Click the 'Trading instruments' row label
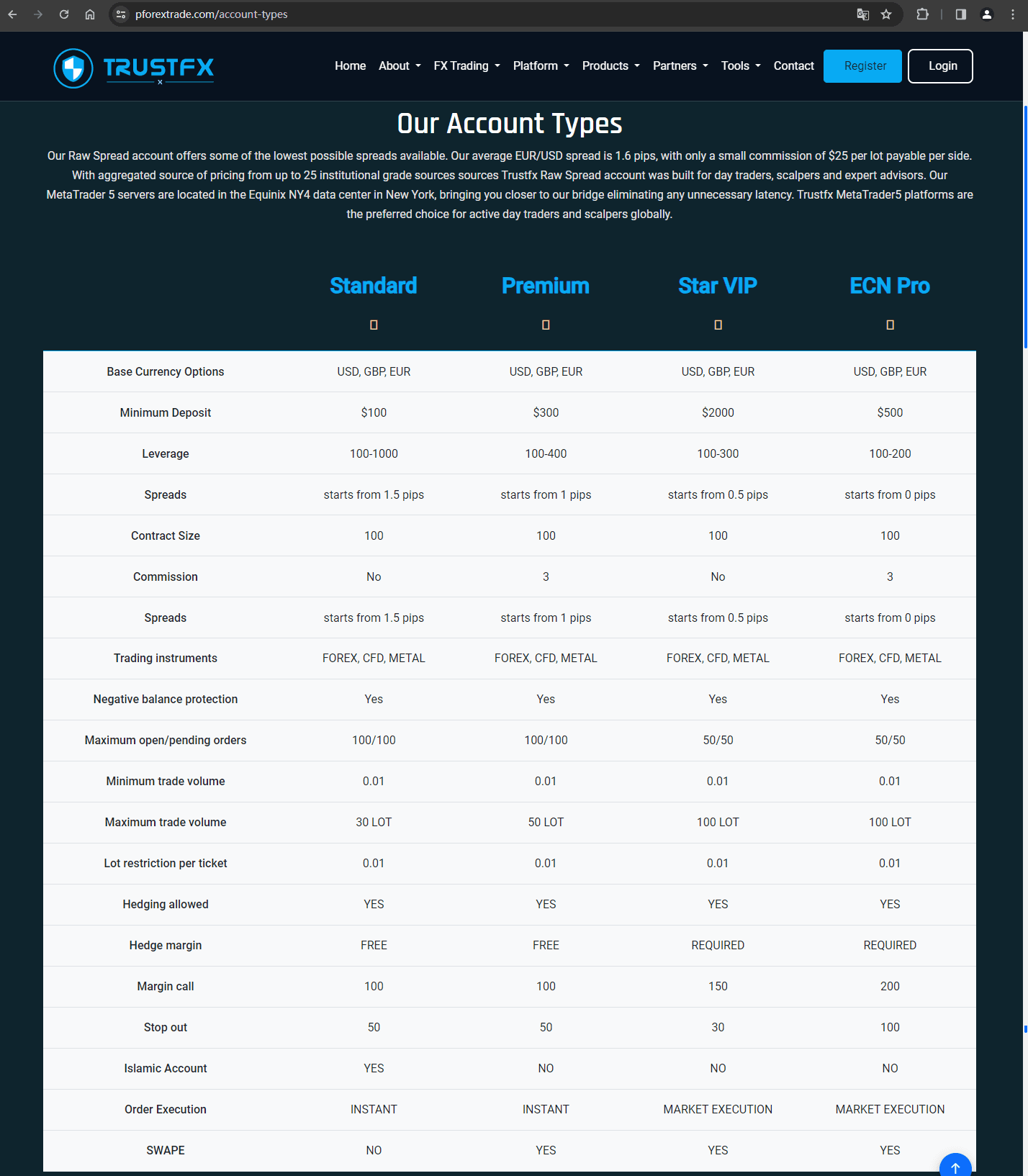The height and width of the screenshot is (1176, 1028). click(166, 658)
